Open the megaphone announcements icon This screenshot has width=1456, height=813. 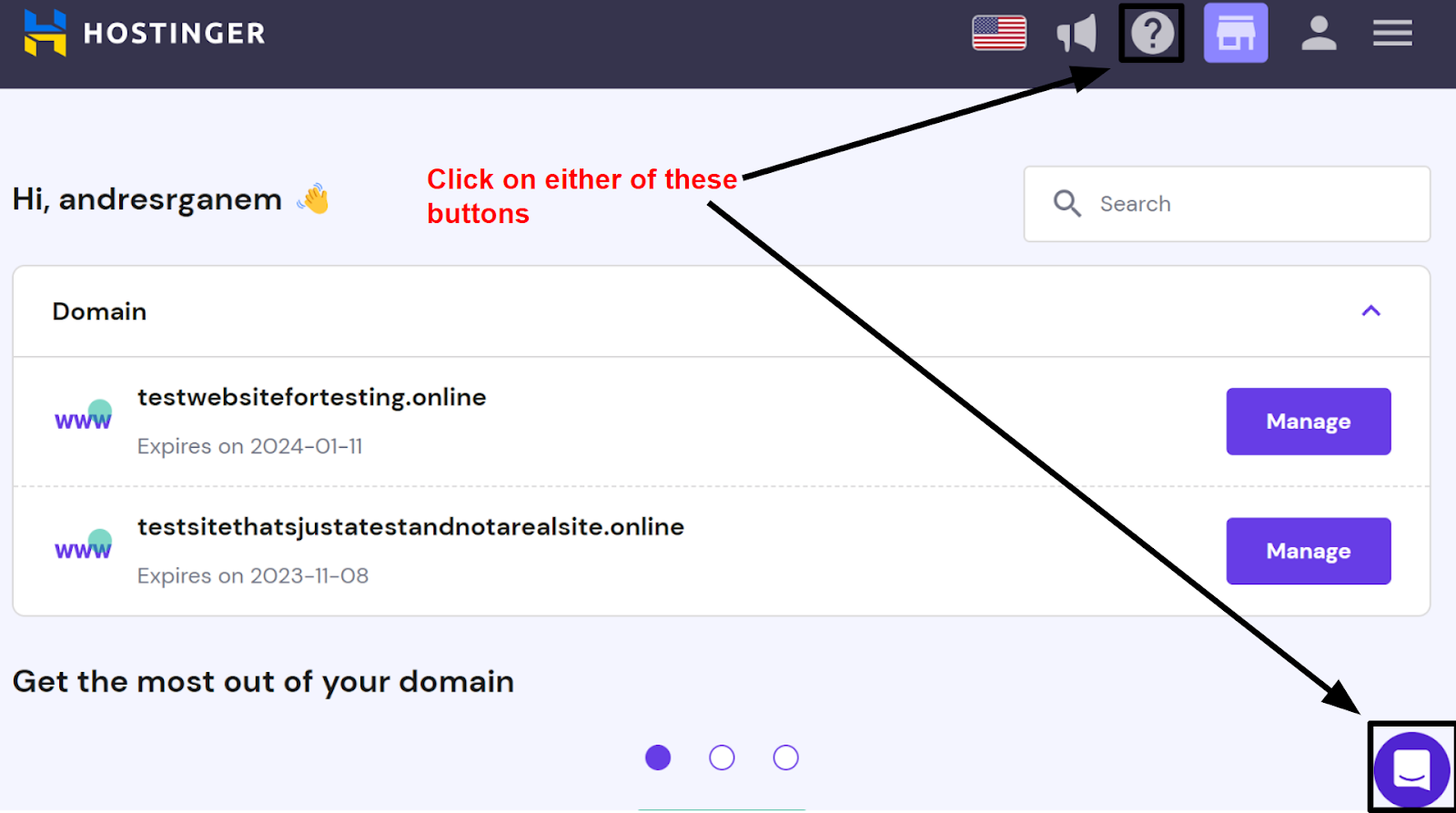pyautogui.click(x=1077, y=35)
